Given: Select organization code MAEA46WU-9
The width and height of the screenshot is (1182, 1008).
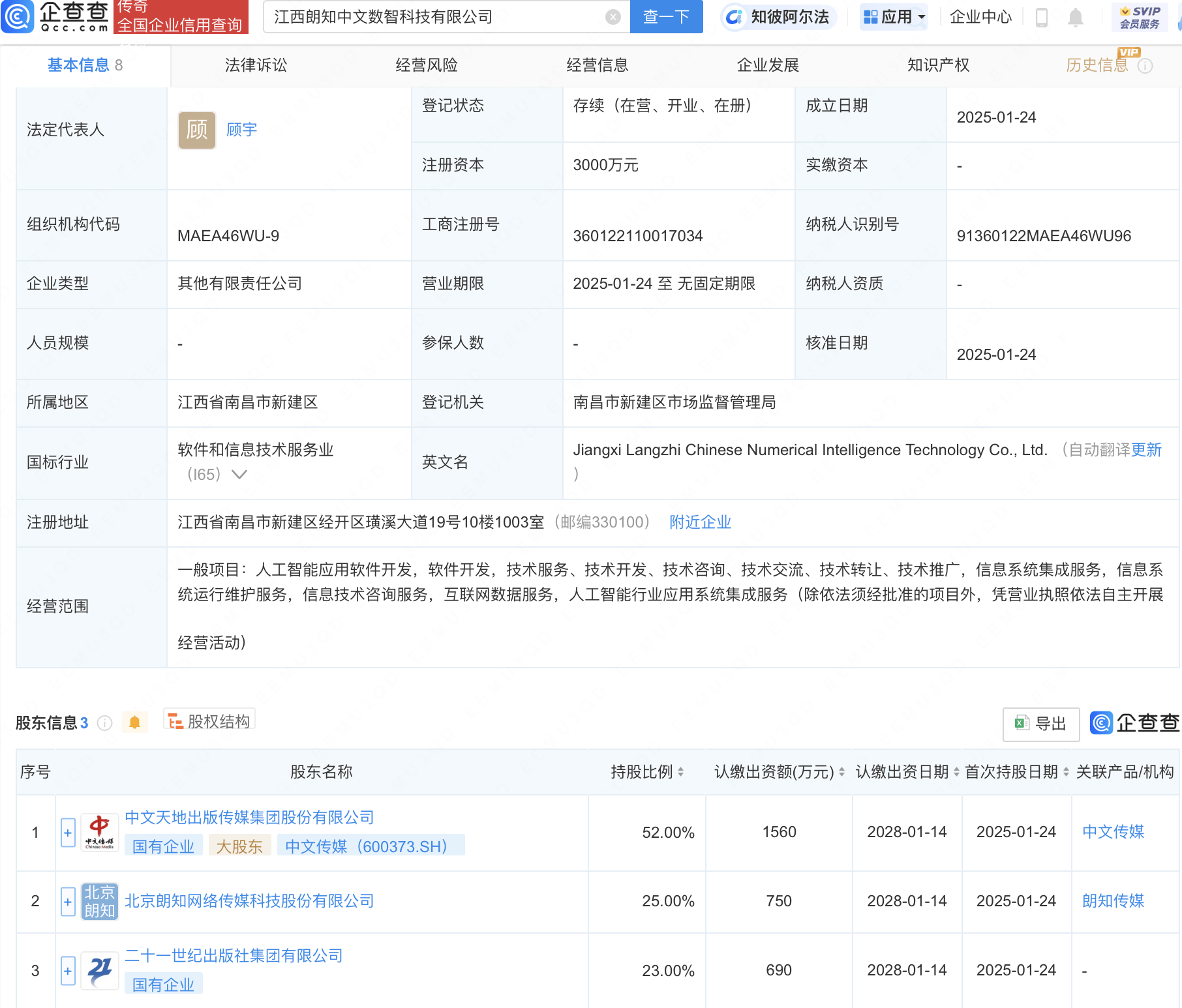Looking at the screenshot, I should pyautogui.click(x=228, y=236).
